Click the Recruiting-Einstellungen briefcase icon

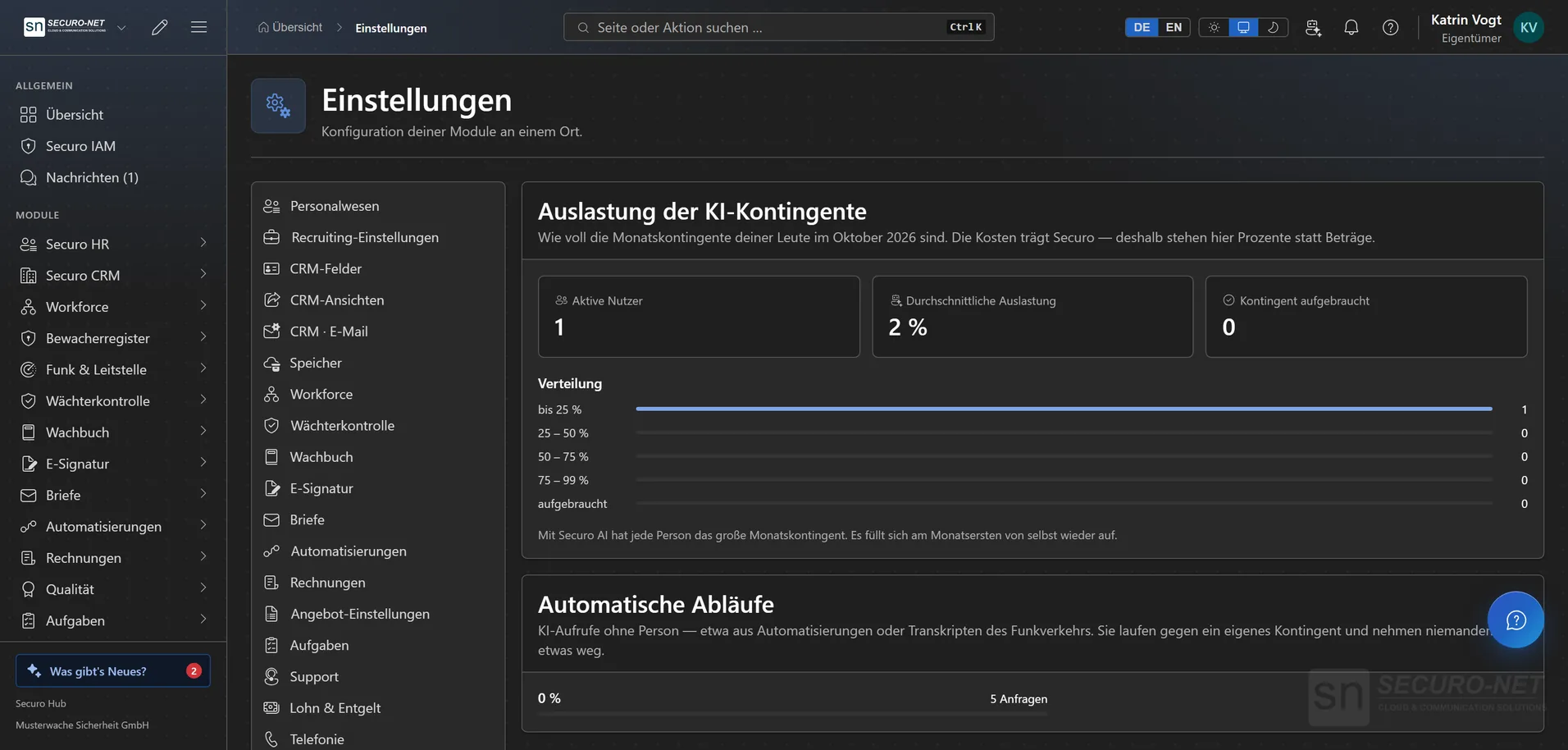click(x=271, y=237)
